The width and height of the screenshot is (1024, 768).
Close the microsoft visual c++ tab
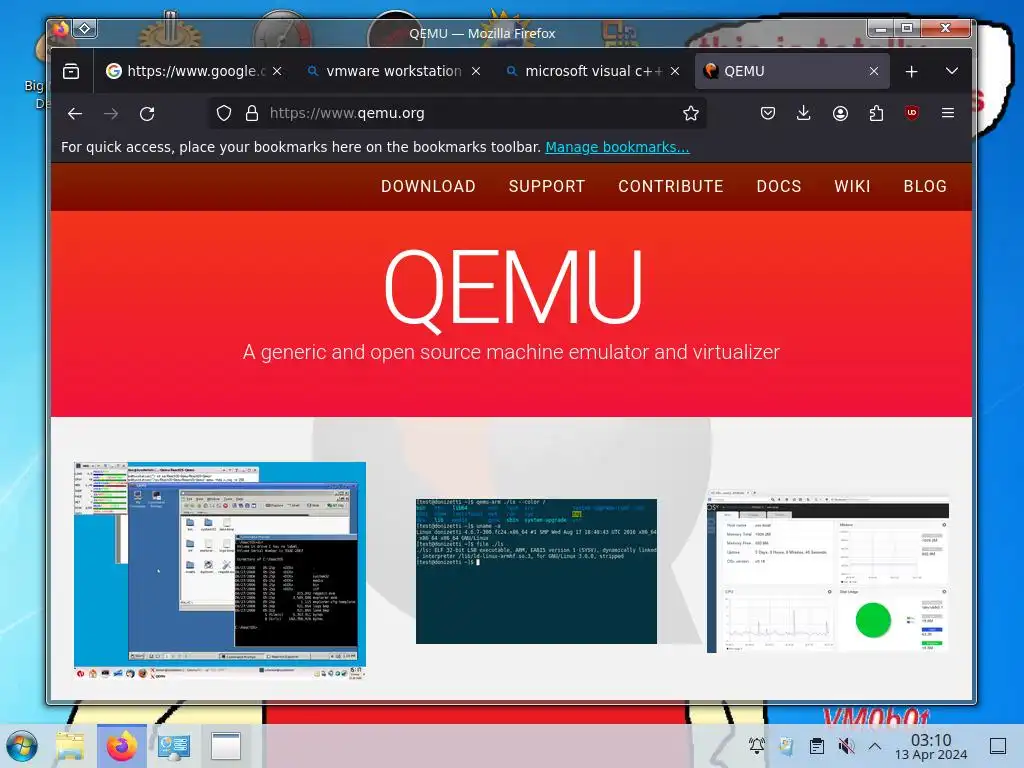click(675, 71)
